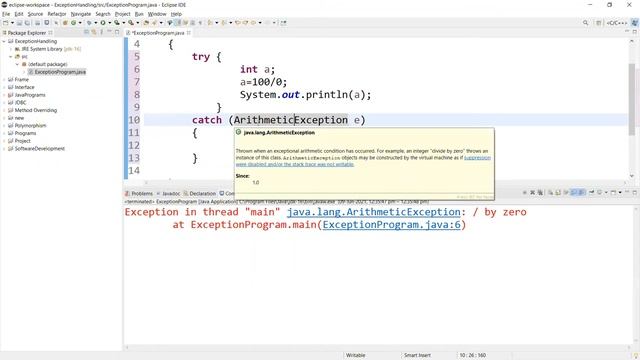The image size is (640, 360).
Task: Collapse the (default package) node
Action: pos(18,64)
